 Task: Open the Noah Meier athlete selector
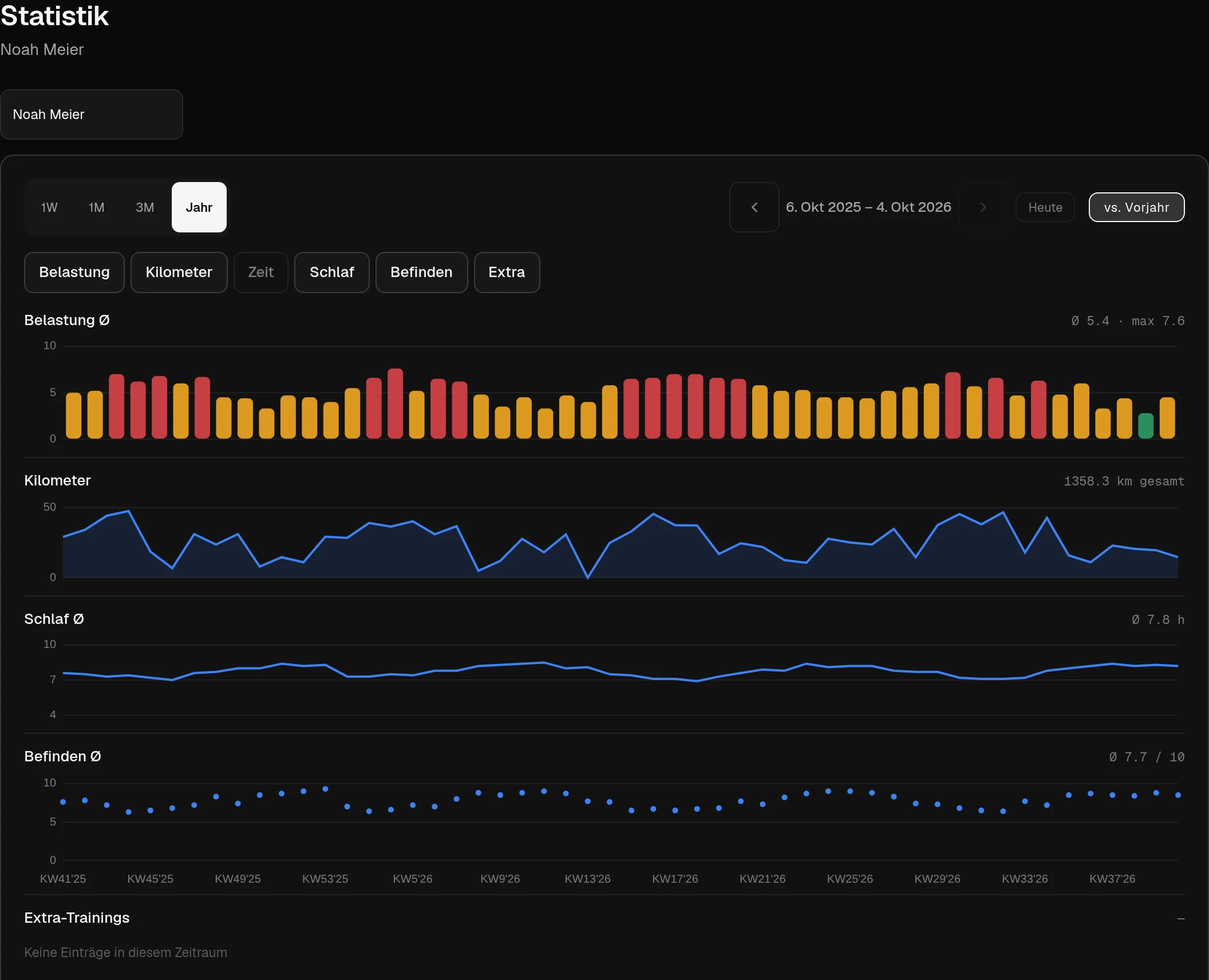point(92,114)
